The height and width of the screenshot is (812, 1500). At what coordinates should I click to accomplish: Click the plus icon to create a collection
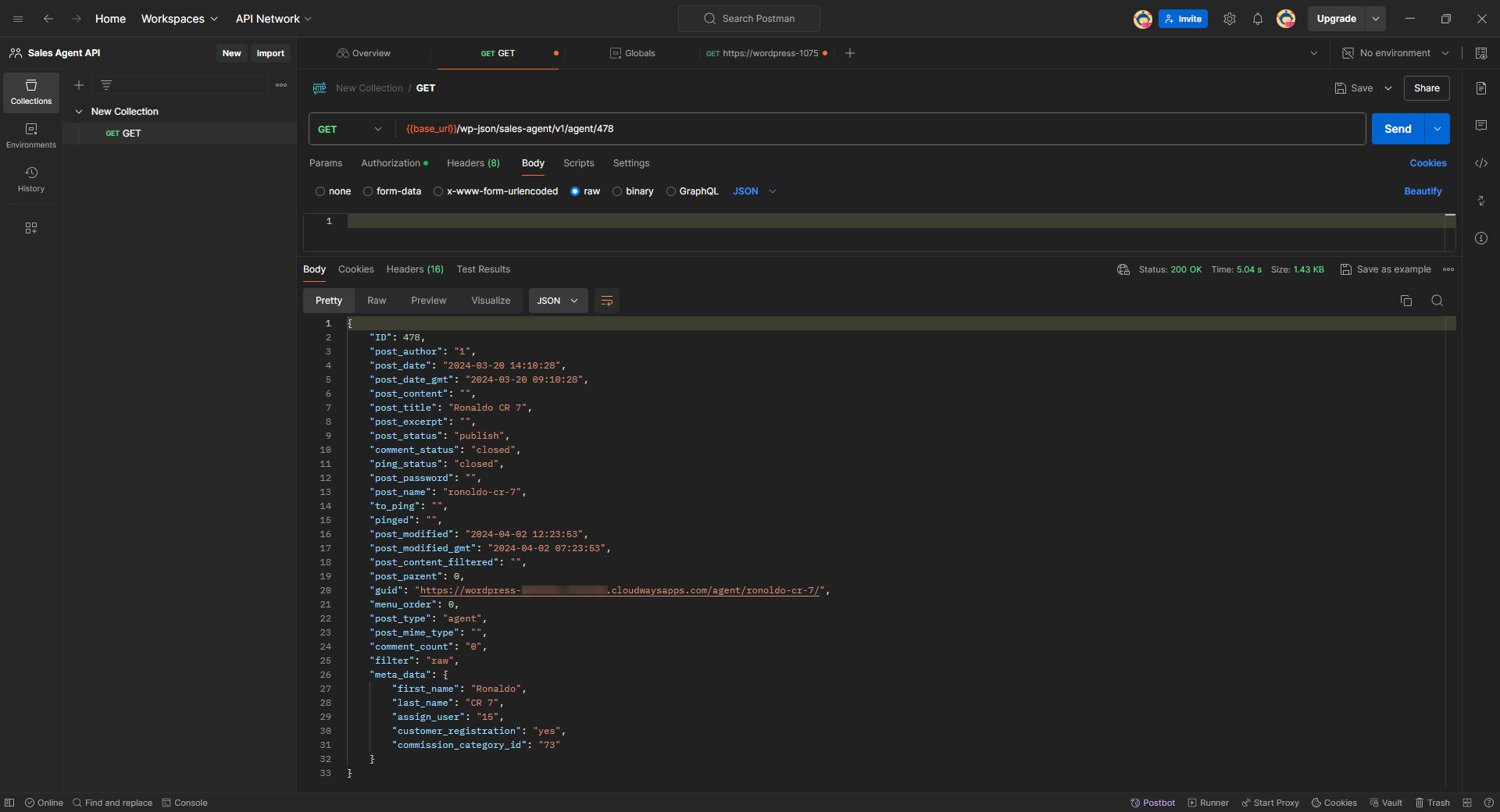79,85
